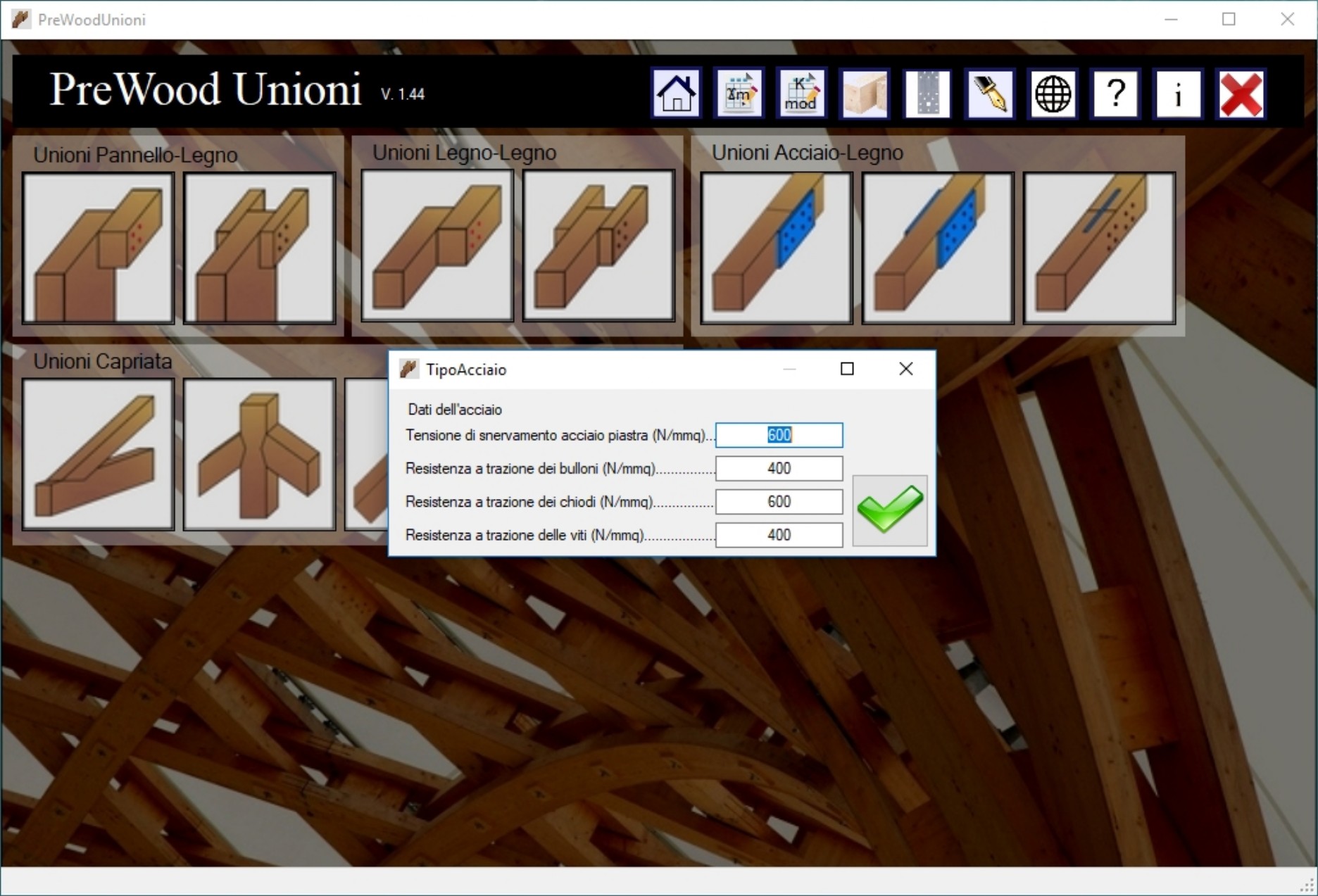Select double-shear Legno-Legno joint icon

click(x=598, y=246)
